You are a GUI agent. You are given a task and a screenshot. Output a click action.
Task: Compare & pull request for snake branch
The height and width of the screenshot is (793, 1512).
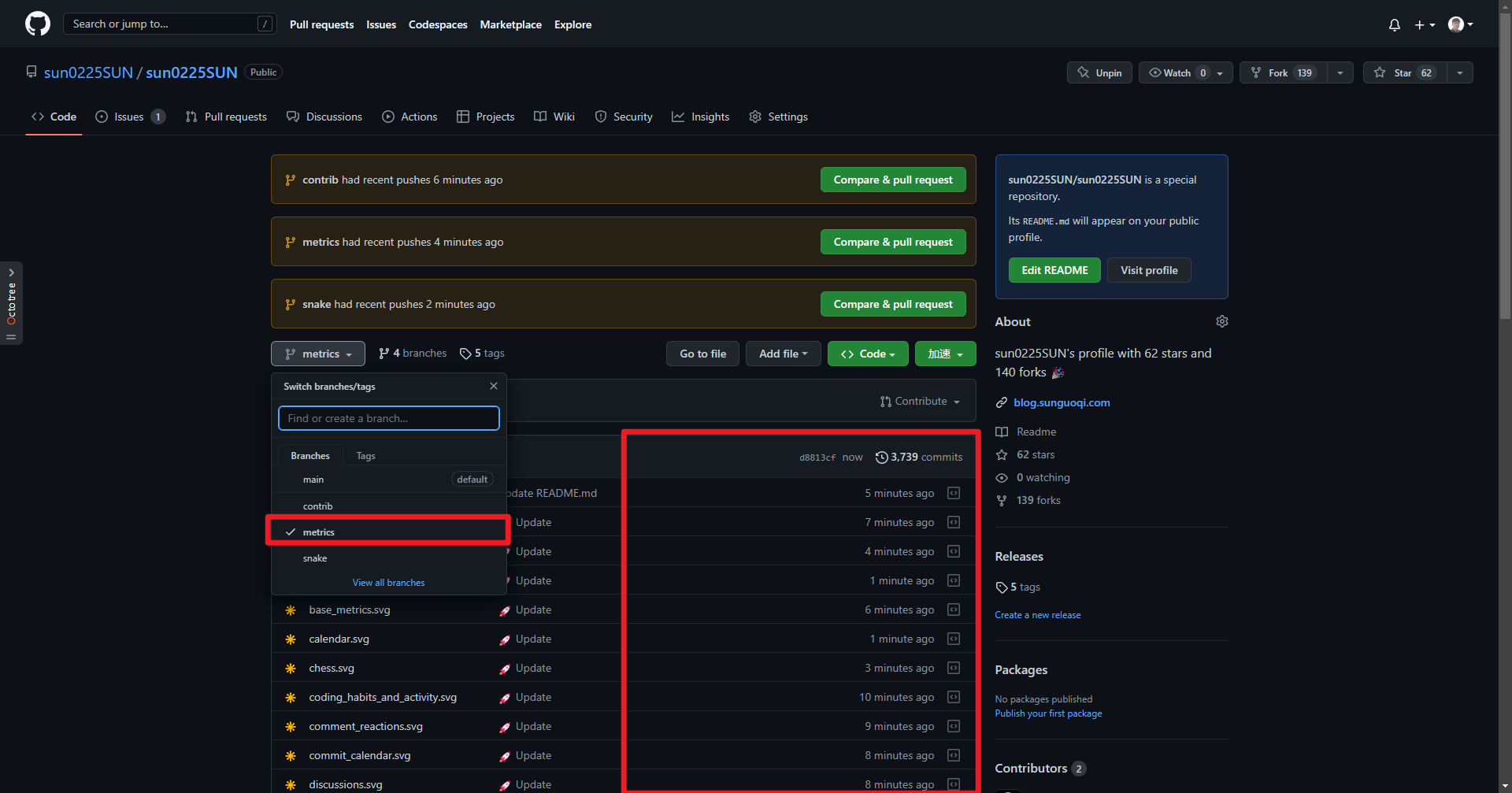[x=893, y=304]
